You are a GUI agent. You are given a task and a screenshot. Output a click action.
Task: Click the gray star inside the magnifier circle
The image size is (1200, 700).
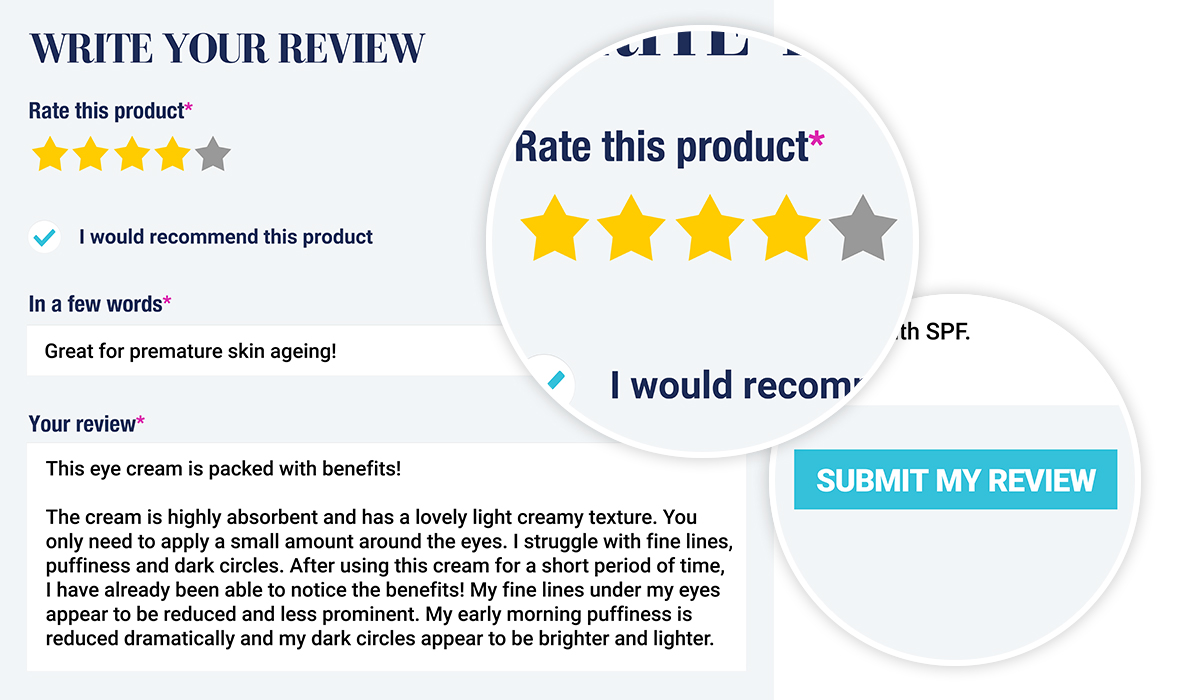click(861, 228)
